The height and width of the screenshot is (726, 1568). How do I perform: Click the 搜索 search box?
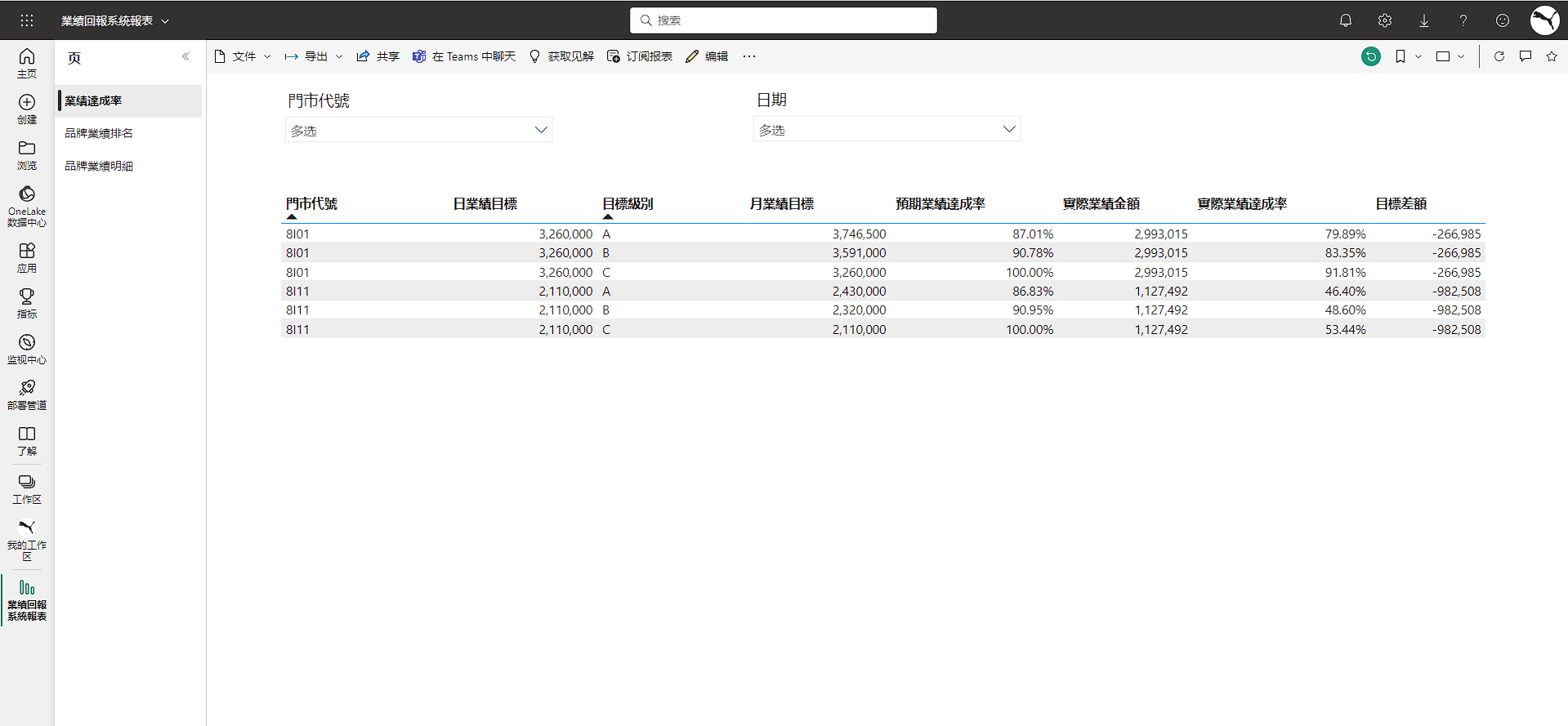784,20
